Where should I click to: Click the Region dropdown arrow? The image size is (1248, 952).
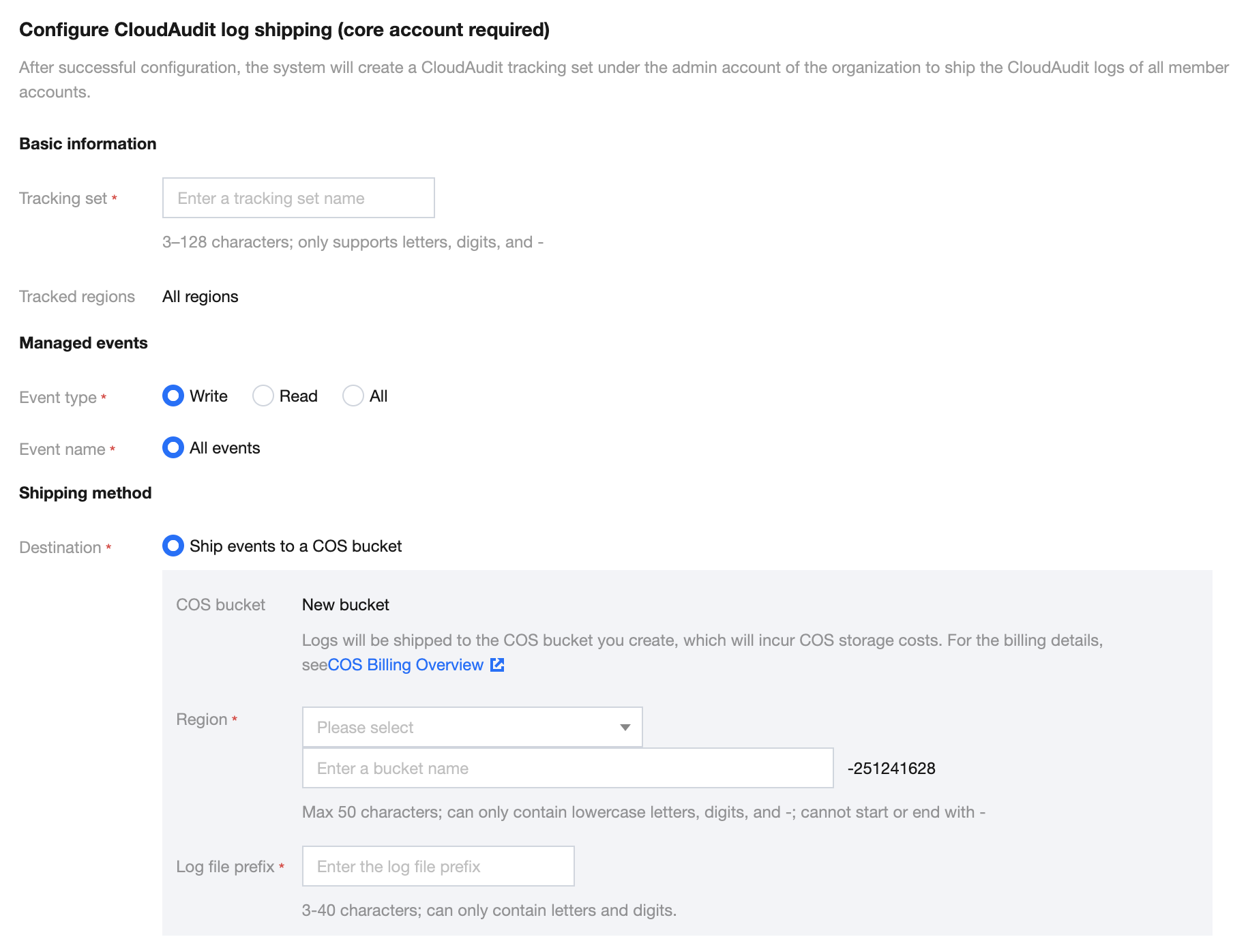tap(625, 728)
